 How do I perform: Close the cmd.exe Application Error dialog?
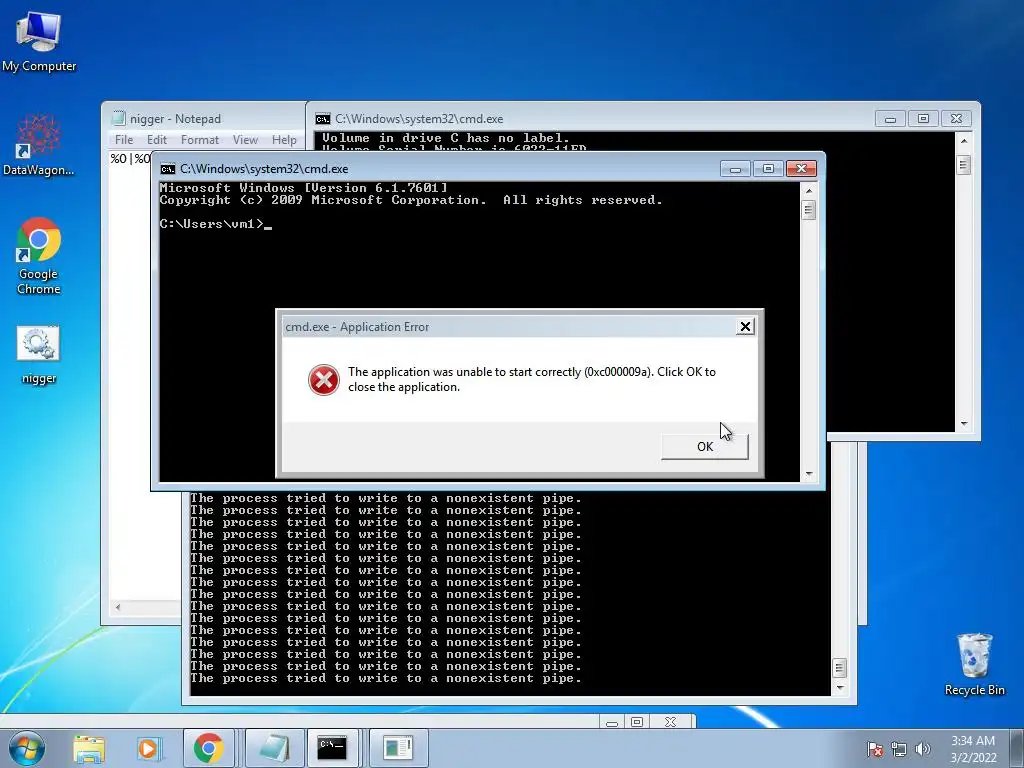coord(745,327)
